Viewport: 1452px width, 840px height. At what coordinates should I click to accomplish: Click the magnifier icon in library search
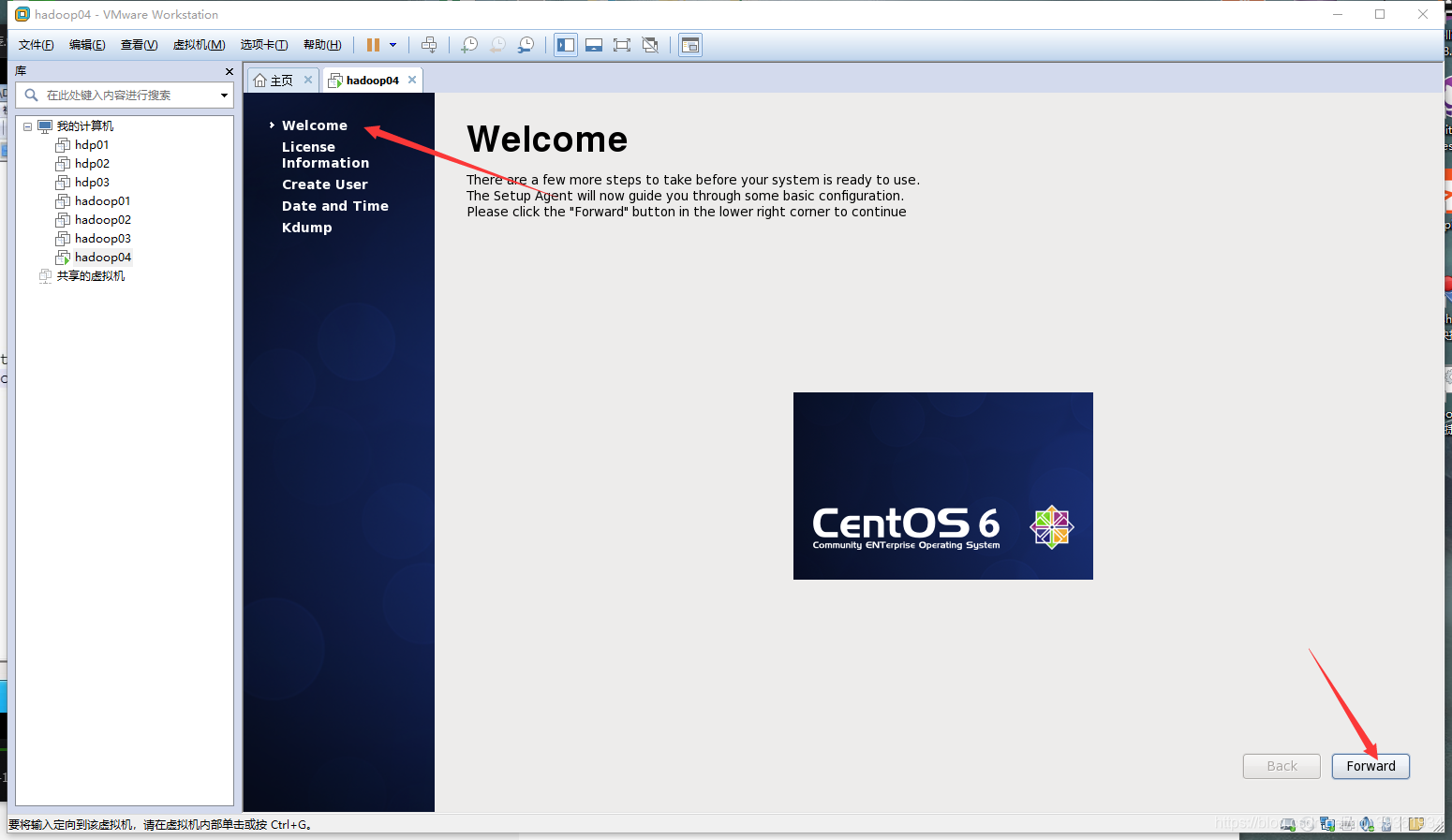click(x=31, y=96)
